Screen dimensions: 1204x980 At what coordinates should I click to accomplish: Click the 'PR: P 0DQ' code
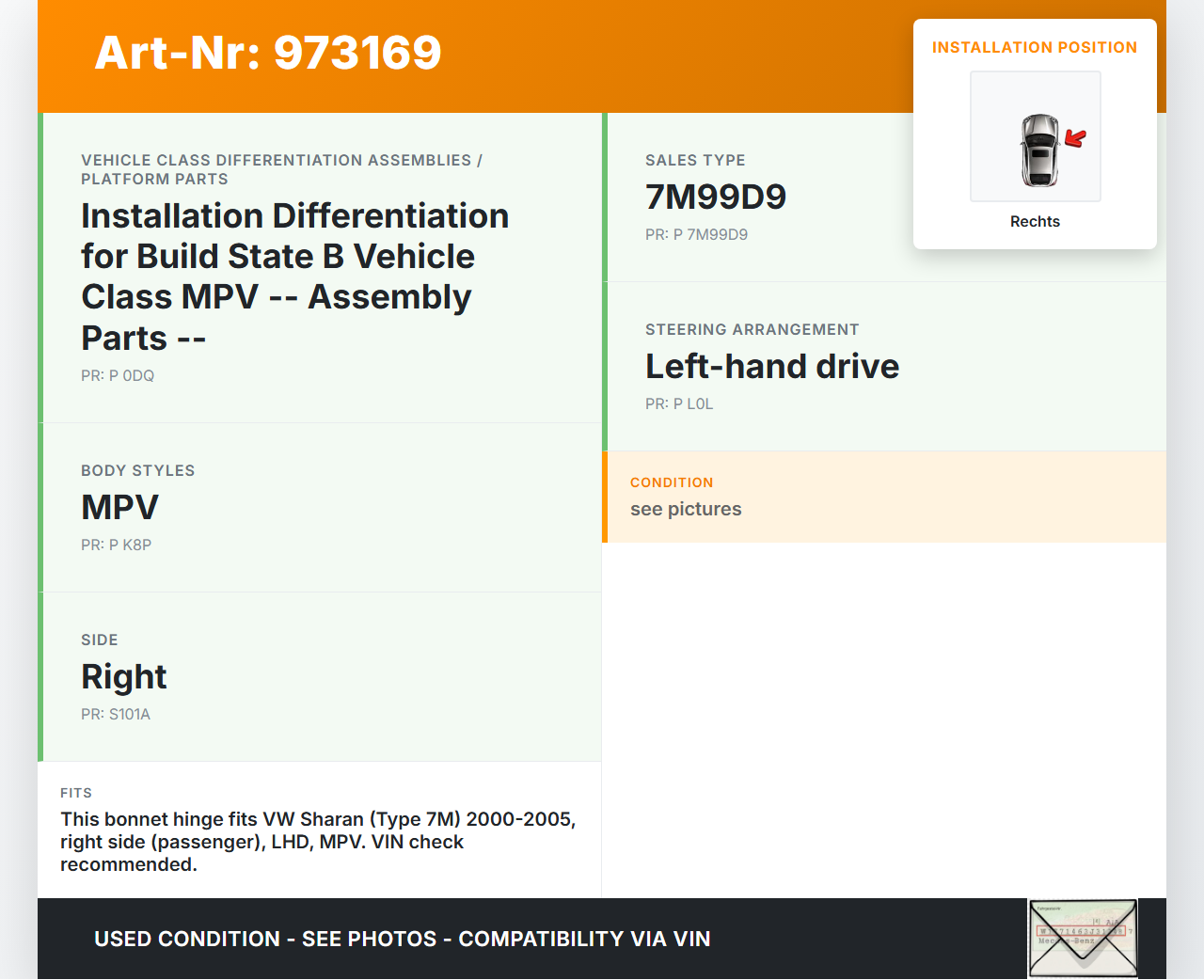[x=118, y=375]
